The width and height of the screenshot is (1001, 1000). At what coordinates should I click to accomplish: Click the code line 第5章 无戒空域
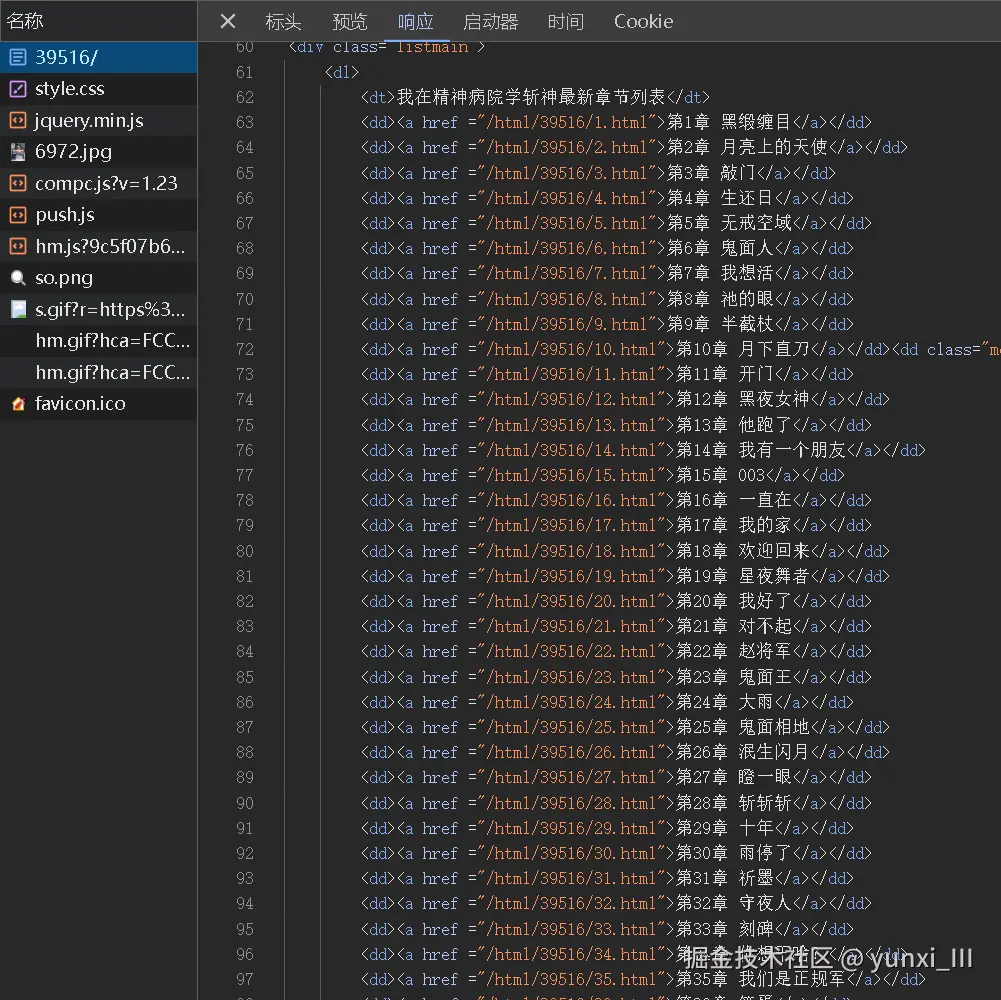616,223
